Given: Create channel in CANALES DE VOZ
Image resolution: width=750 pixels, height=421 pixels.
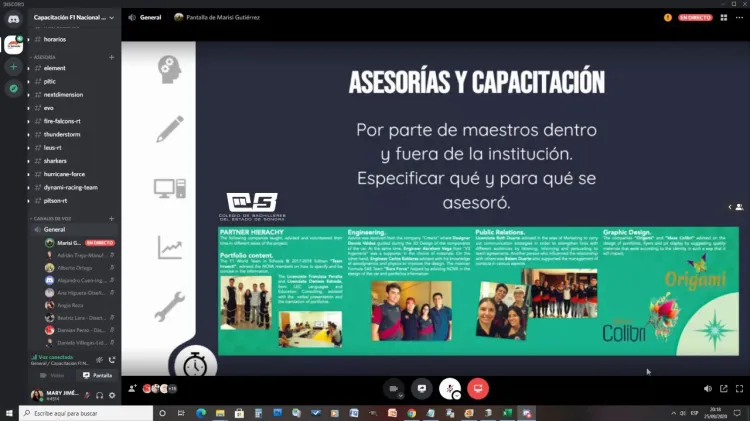Looking at the screenshot, I should [111, 219].
